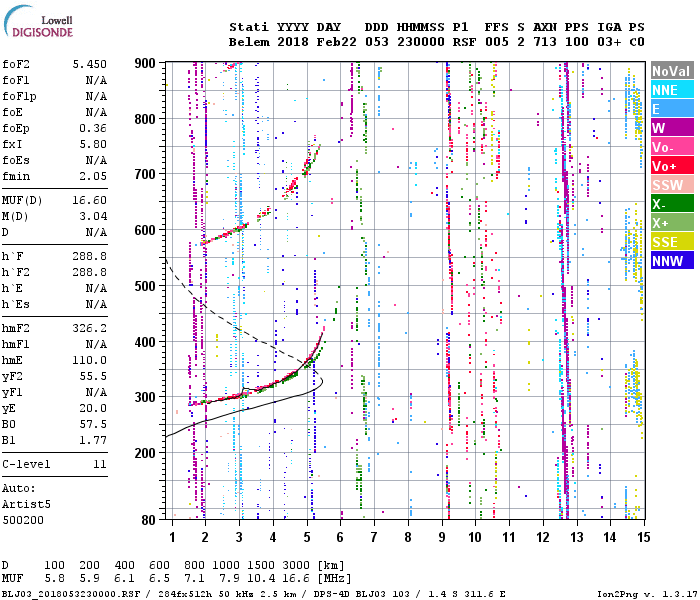Click the MUF(D) value 16.60
Image resolution: width=700 pixels, height=600 pixels.
tap(90, 200)
